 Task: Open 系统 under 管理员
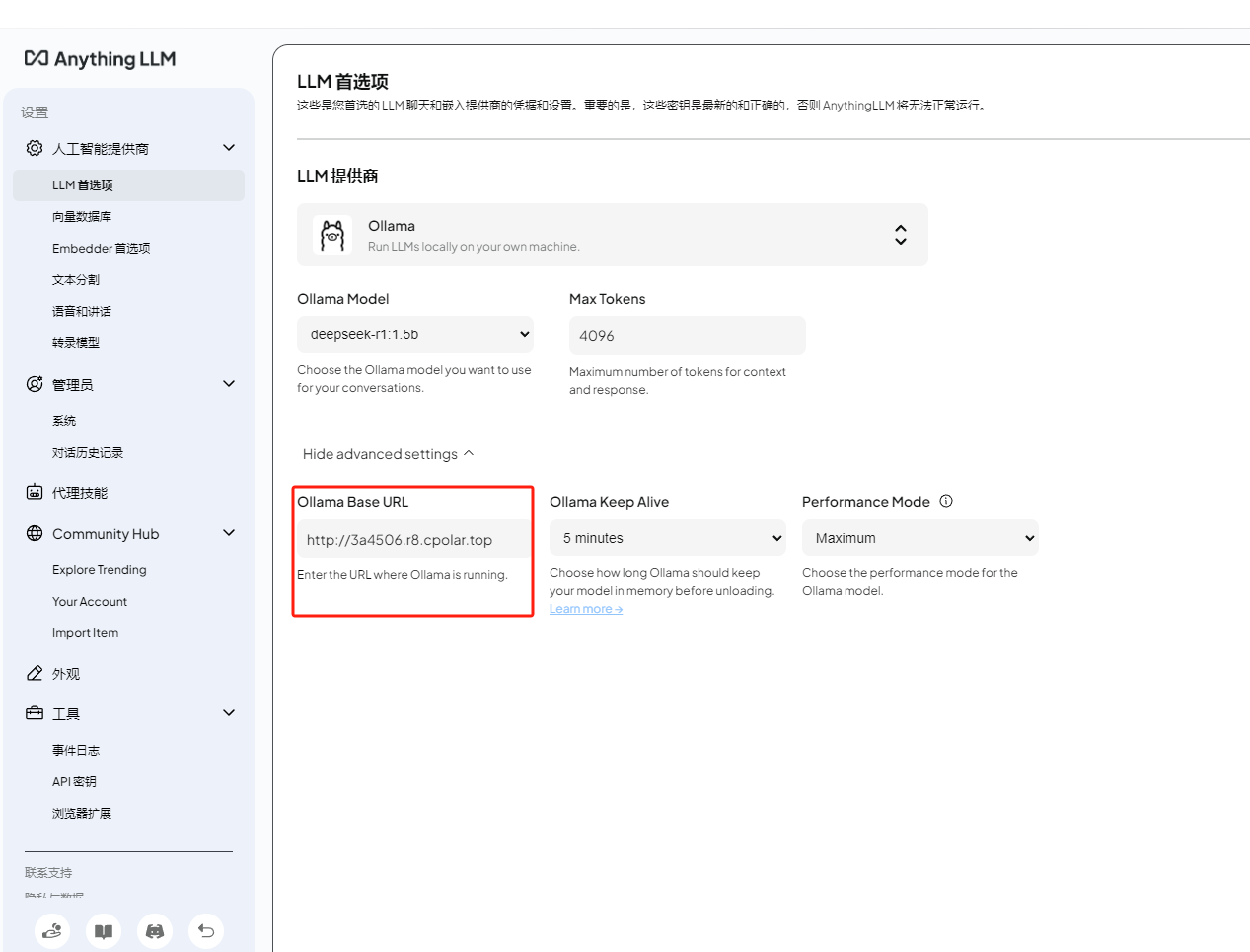point(64,421)
